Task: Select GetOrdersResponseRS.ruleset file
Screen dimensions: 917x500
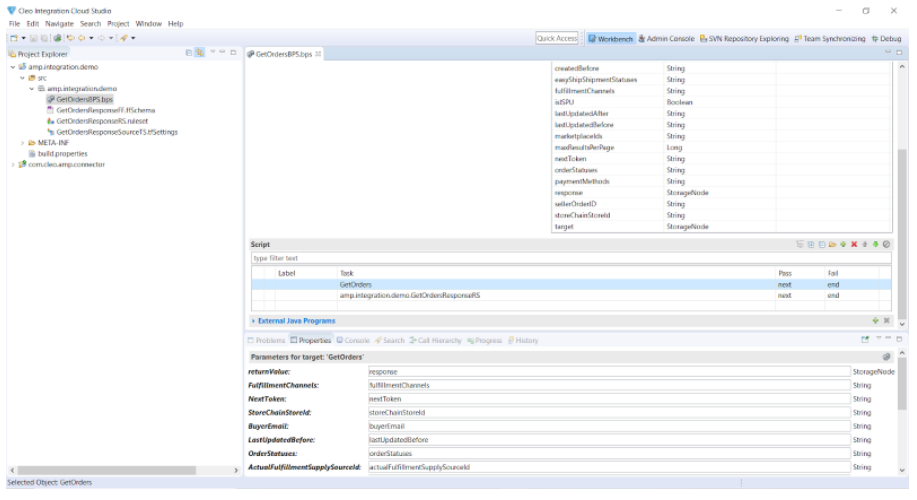Action: pyautogui.click(x=102, y=121)
